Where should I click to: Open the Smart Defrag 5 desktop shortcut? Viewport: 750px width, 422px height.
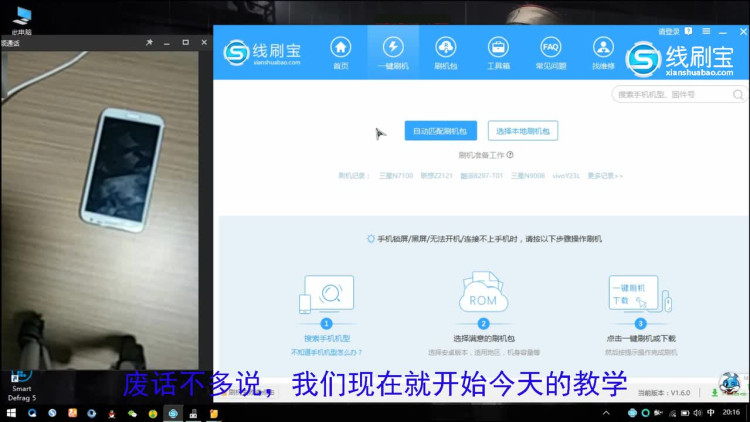(22, 387)
